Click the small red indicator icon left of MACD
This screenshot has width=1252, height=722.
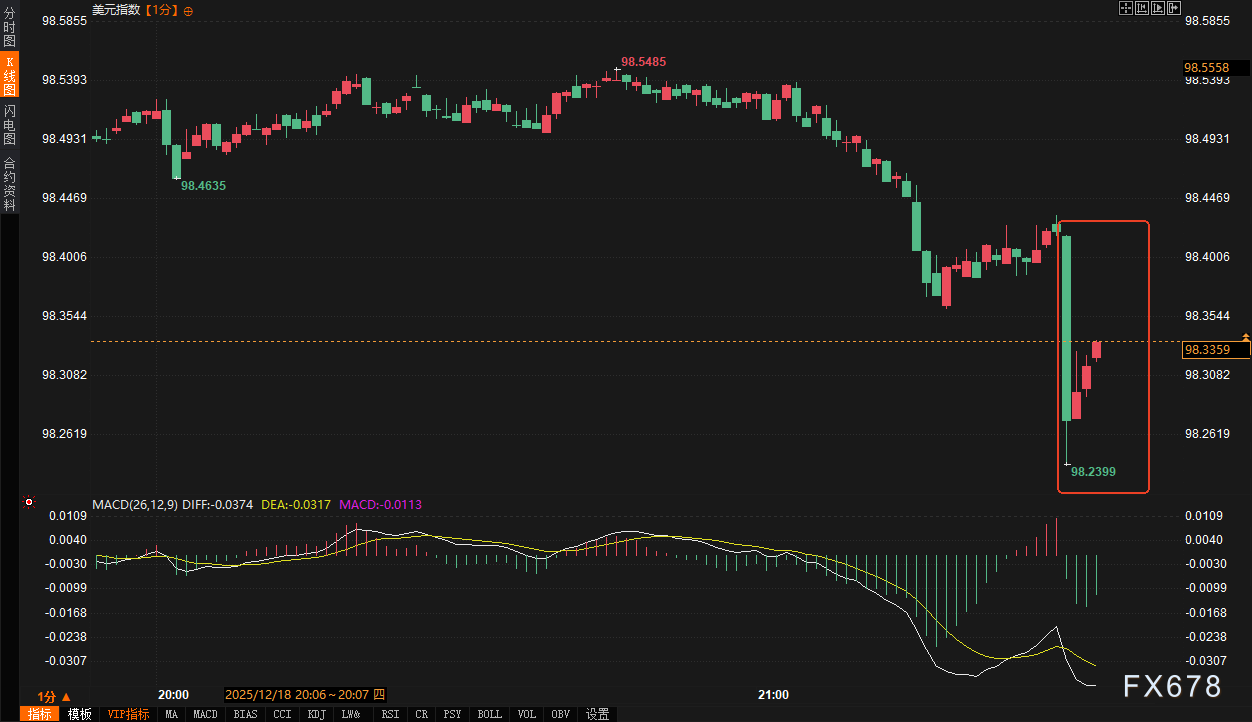pyautogui.click(x=29, y=502)
